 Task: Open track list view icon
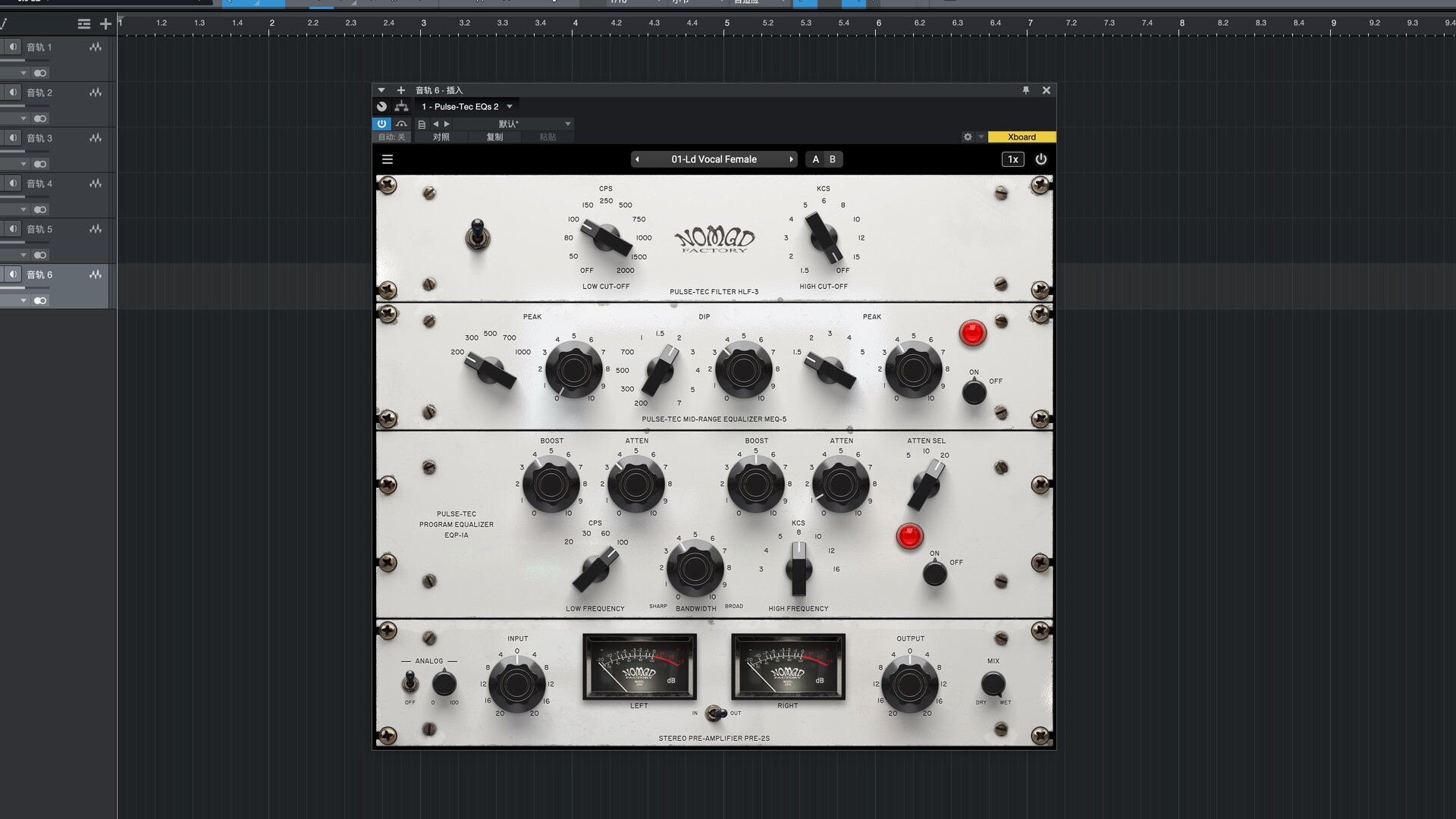coord(84,24)
